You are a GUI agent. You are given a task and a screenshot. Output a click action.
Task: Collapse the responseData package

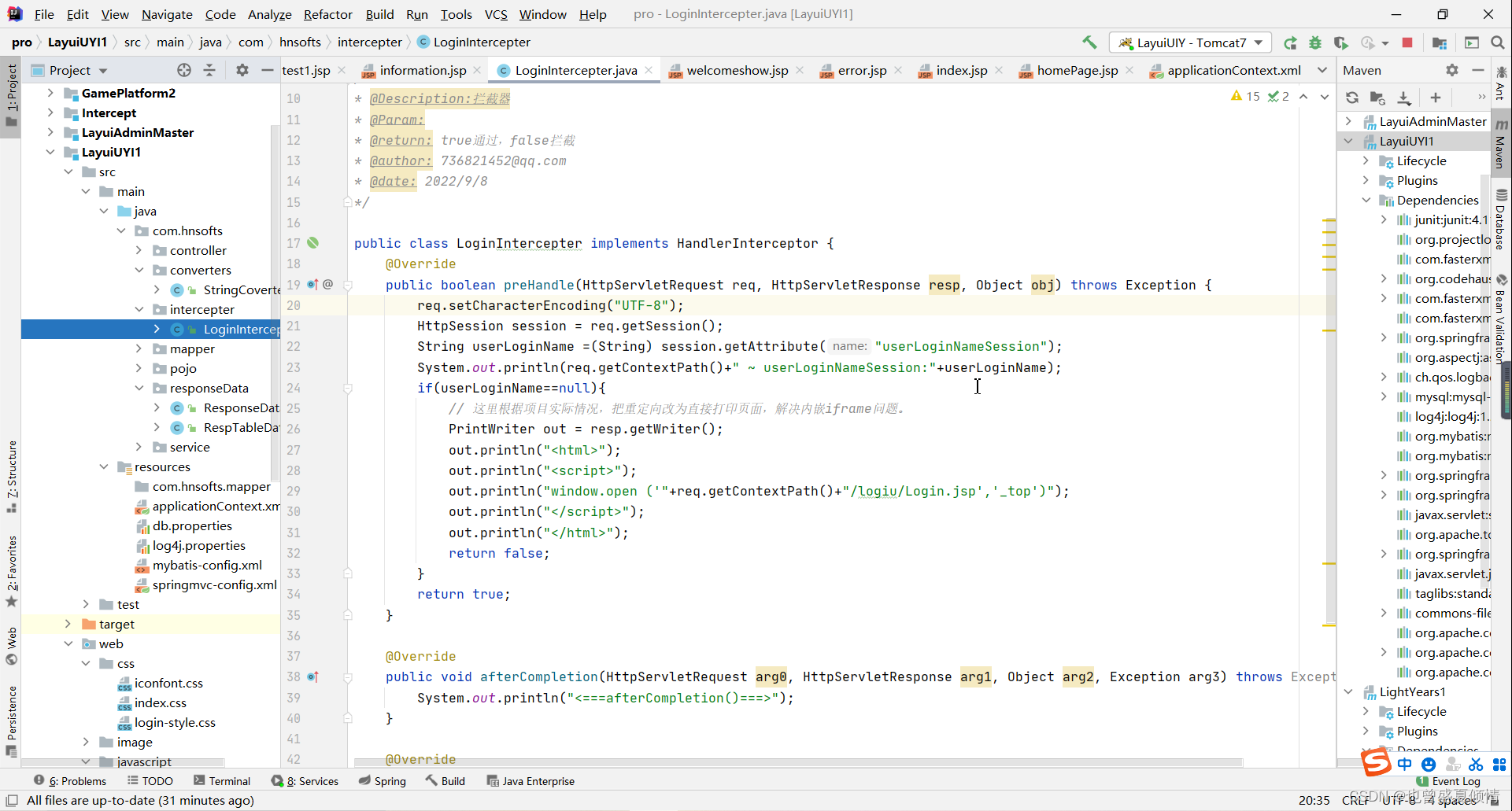coord(139,388)
